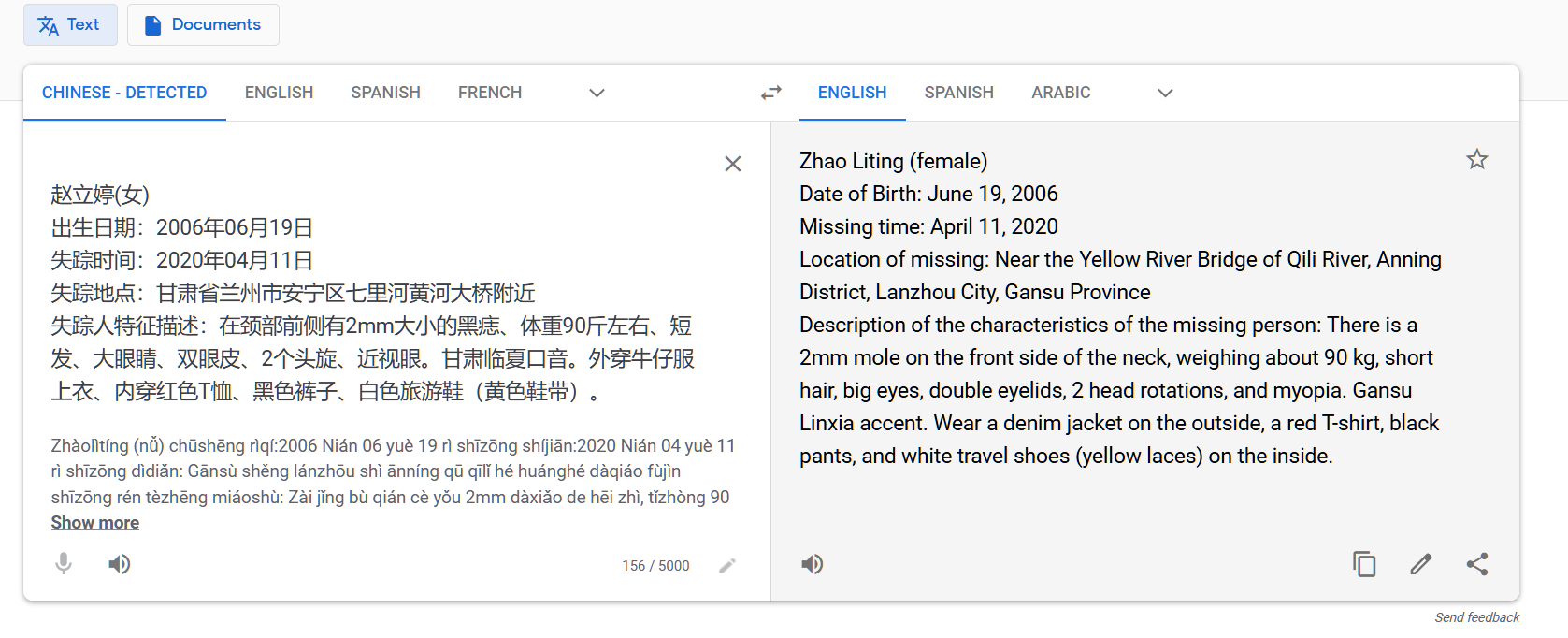Expand the target language list
The image size is (1568, 638).
[1165, 93]
